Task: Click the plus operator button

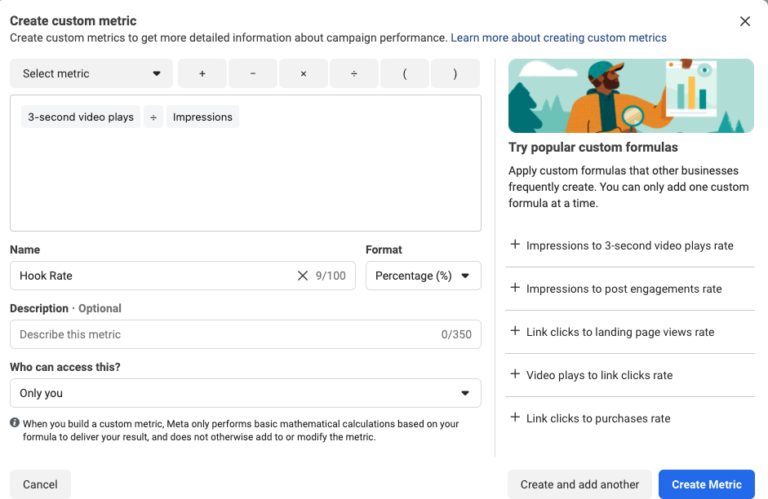Action: click(x=203, y=74)
